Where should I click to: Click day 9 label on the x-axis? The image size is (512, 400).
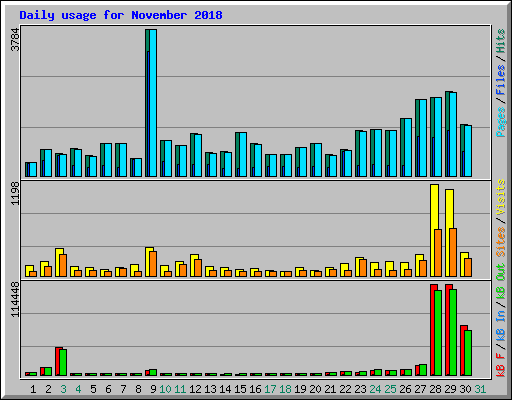click(x=153, y=389)
